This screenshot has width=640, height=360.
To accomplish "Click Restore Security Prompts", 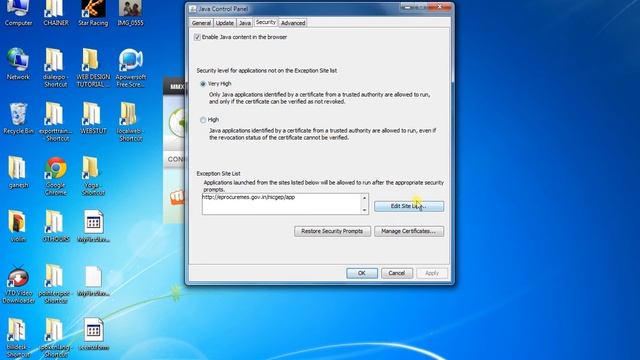I will tap(332, 231).
